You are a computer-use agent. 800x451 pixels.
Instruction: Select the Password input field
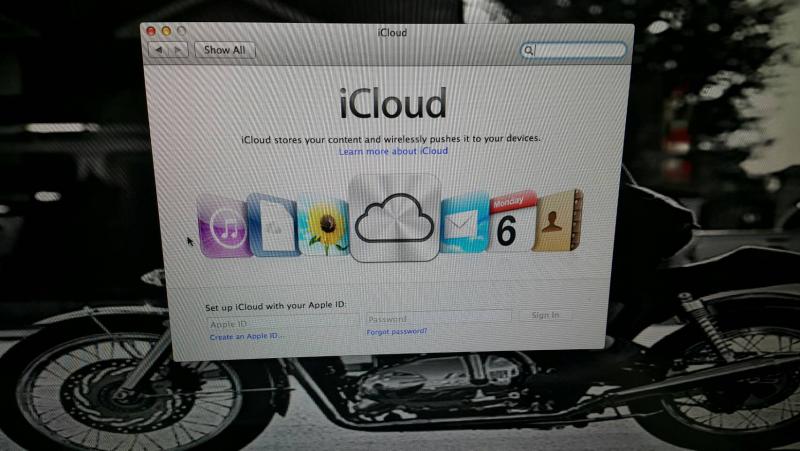pyautogui.click(x=437, y=318)
